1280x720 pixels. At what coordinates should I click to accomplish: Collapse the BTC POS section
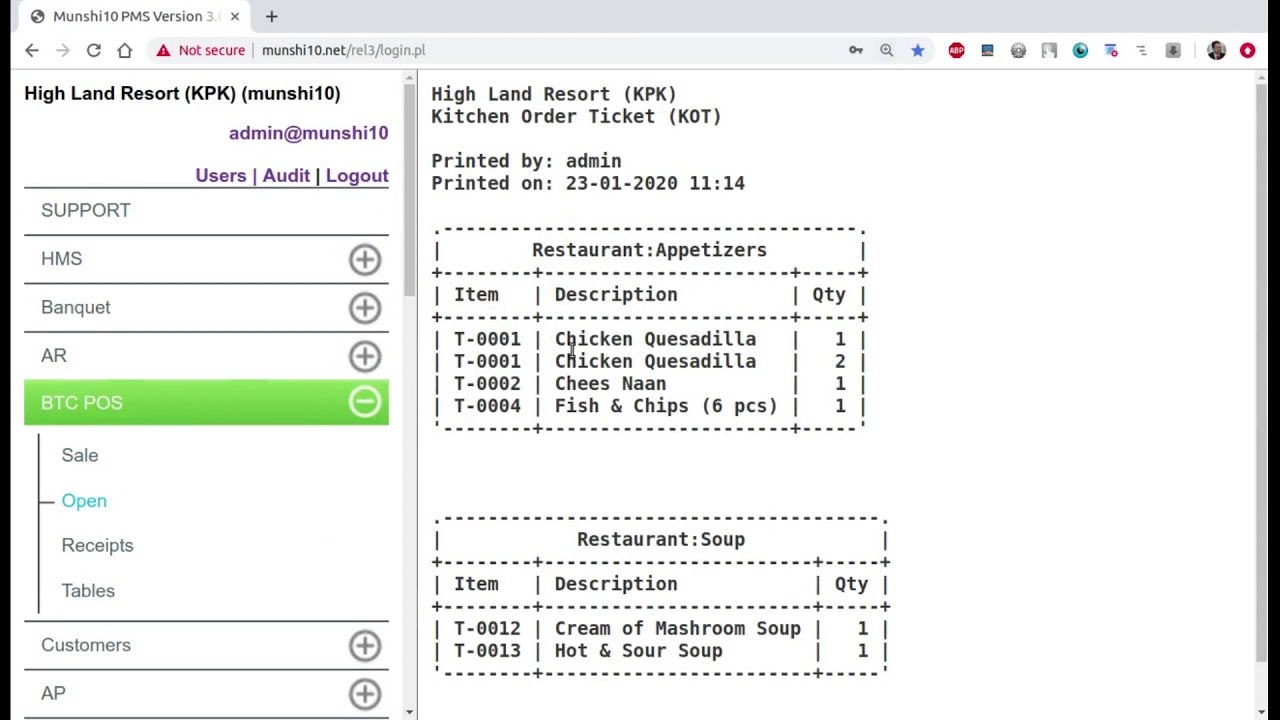click(x=364, y=402)
